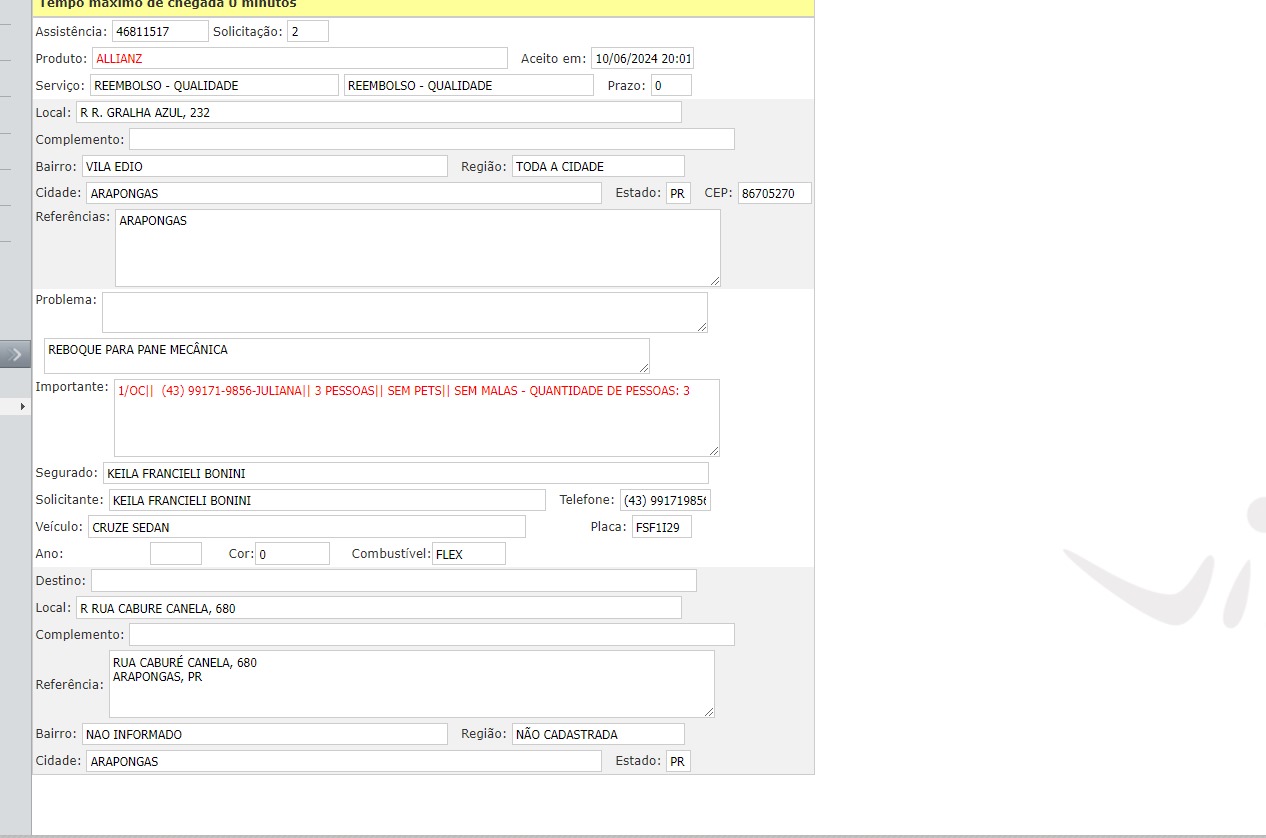Click origin Cidade field ARAPONGAS
This screenshot has width=1266, height=838.
pos(344,194)
